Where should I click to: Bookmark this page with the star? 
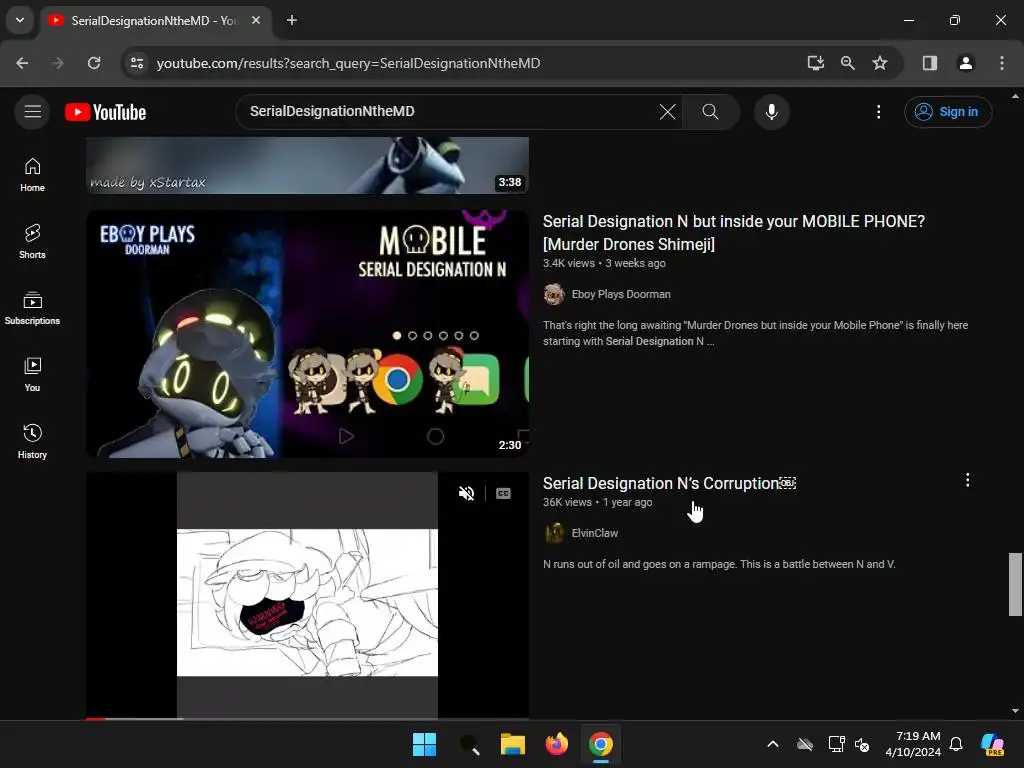pyautogui.click(x=880, y=63)
